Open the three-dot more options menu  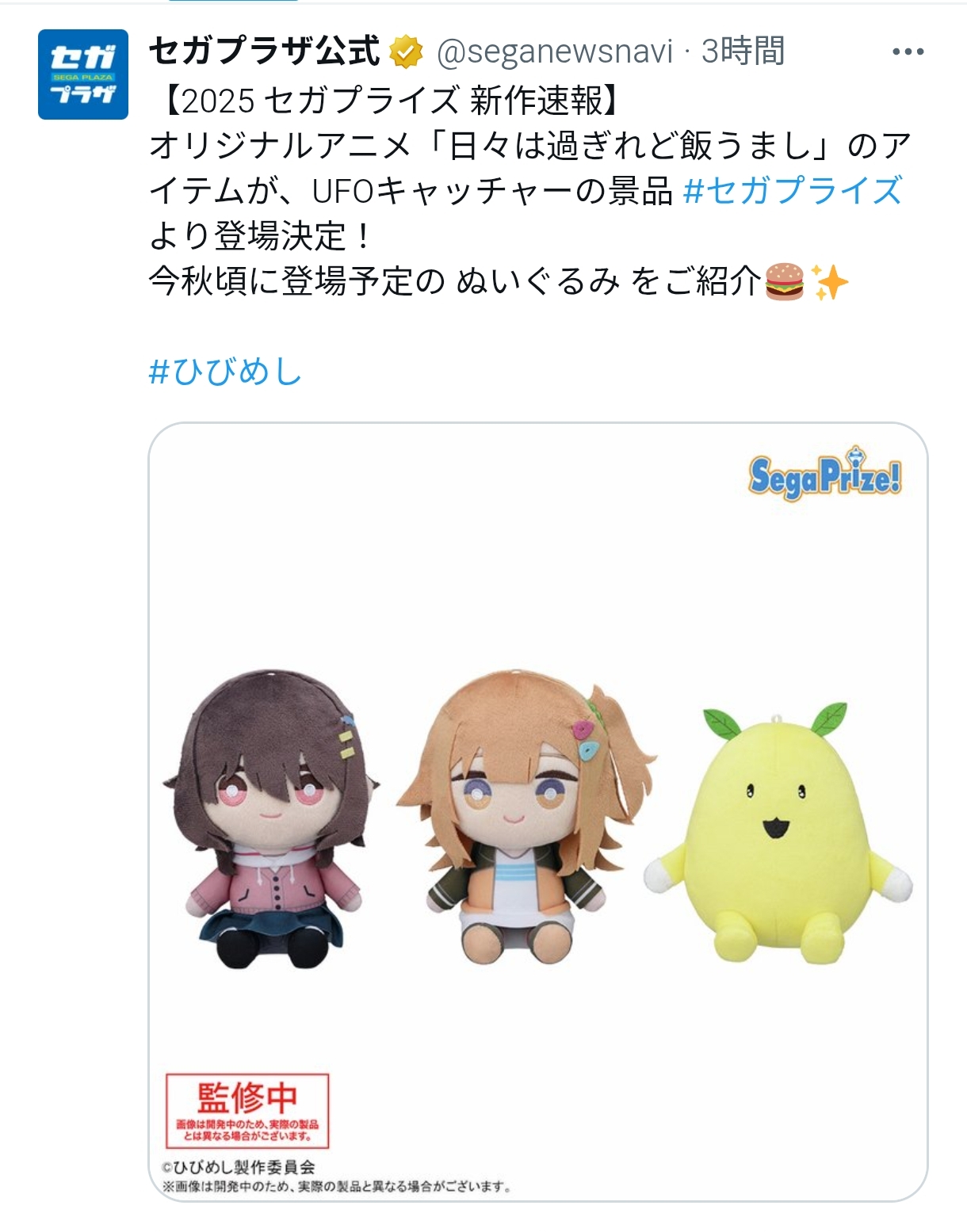(908, 52)
